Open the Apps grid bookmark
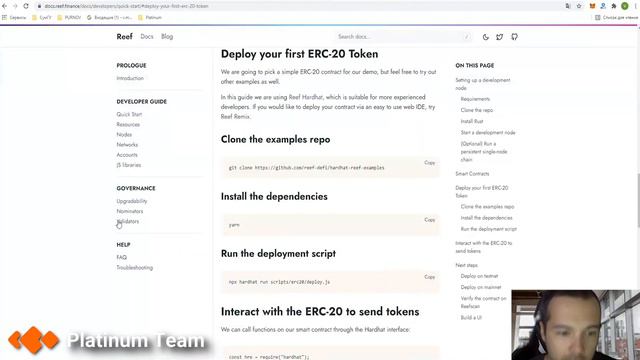The image size is (640, 360). [x=14, y=18]
